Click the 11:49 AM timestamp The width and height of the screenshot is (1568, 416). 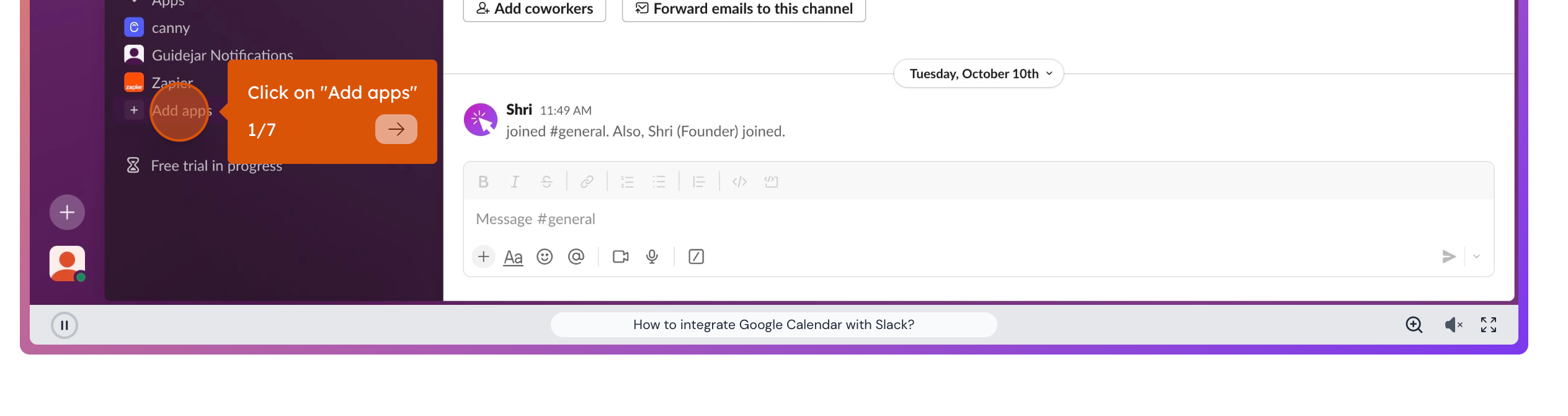[x=566, y=111]
